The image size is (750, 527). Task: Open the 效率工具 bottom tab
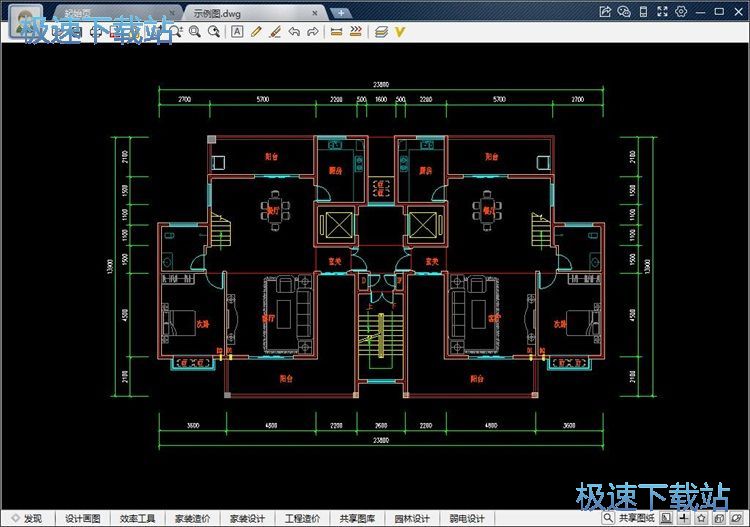point(137,518)
